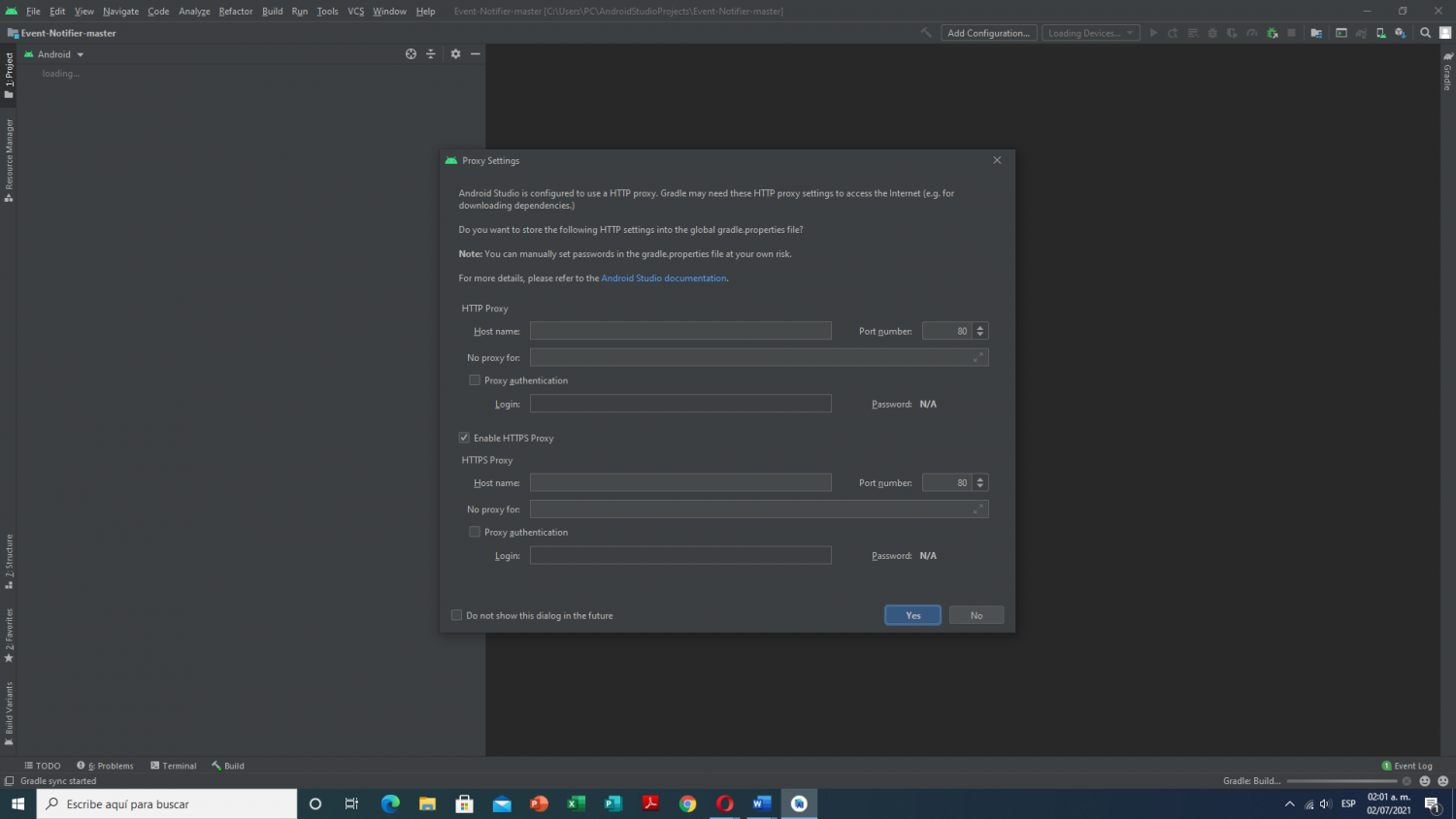Show hidden system tray icons chevron

(1289, 803)
